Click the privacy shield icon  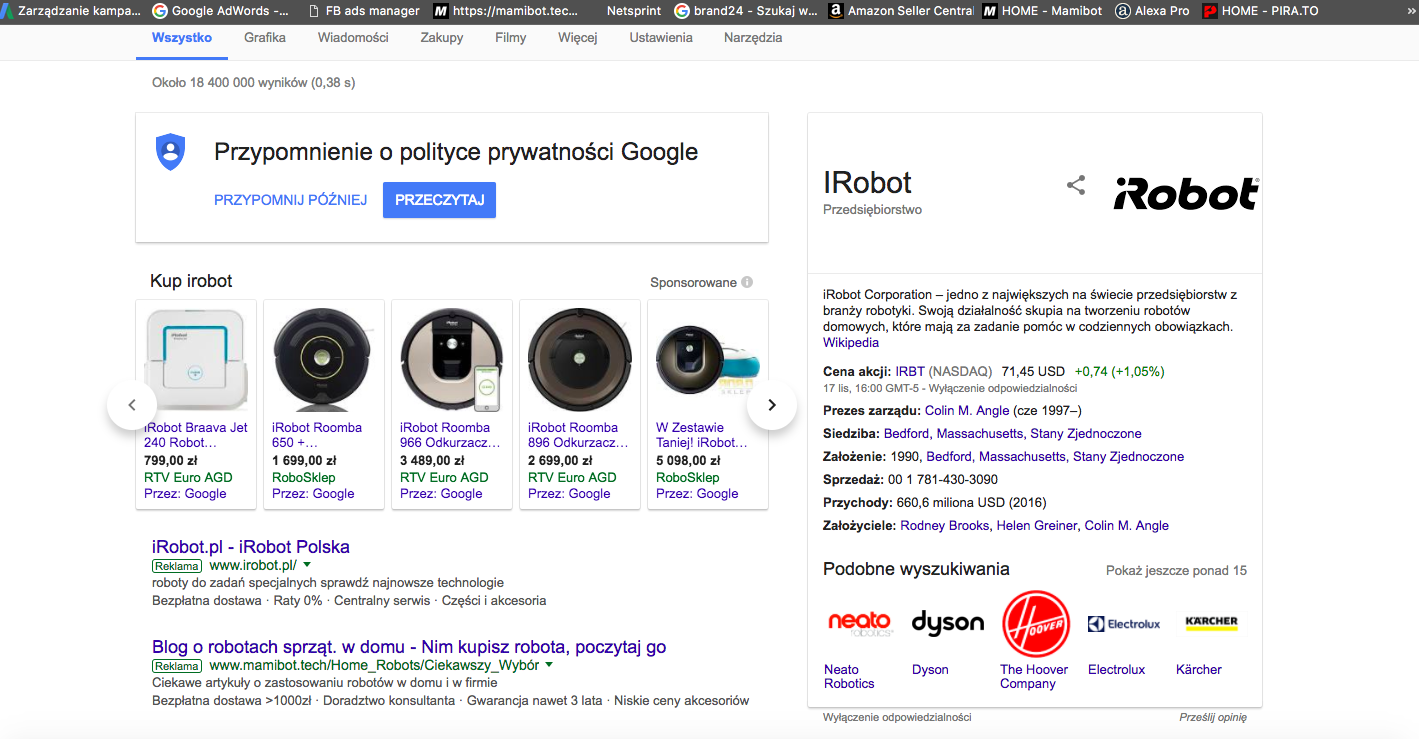click(171, 152)
